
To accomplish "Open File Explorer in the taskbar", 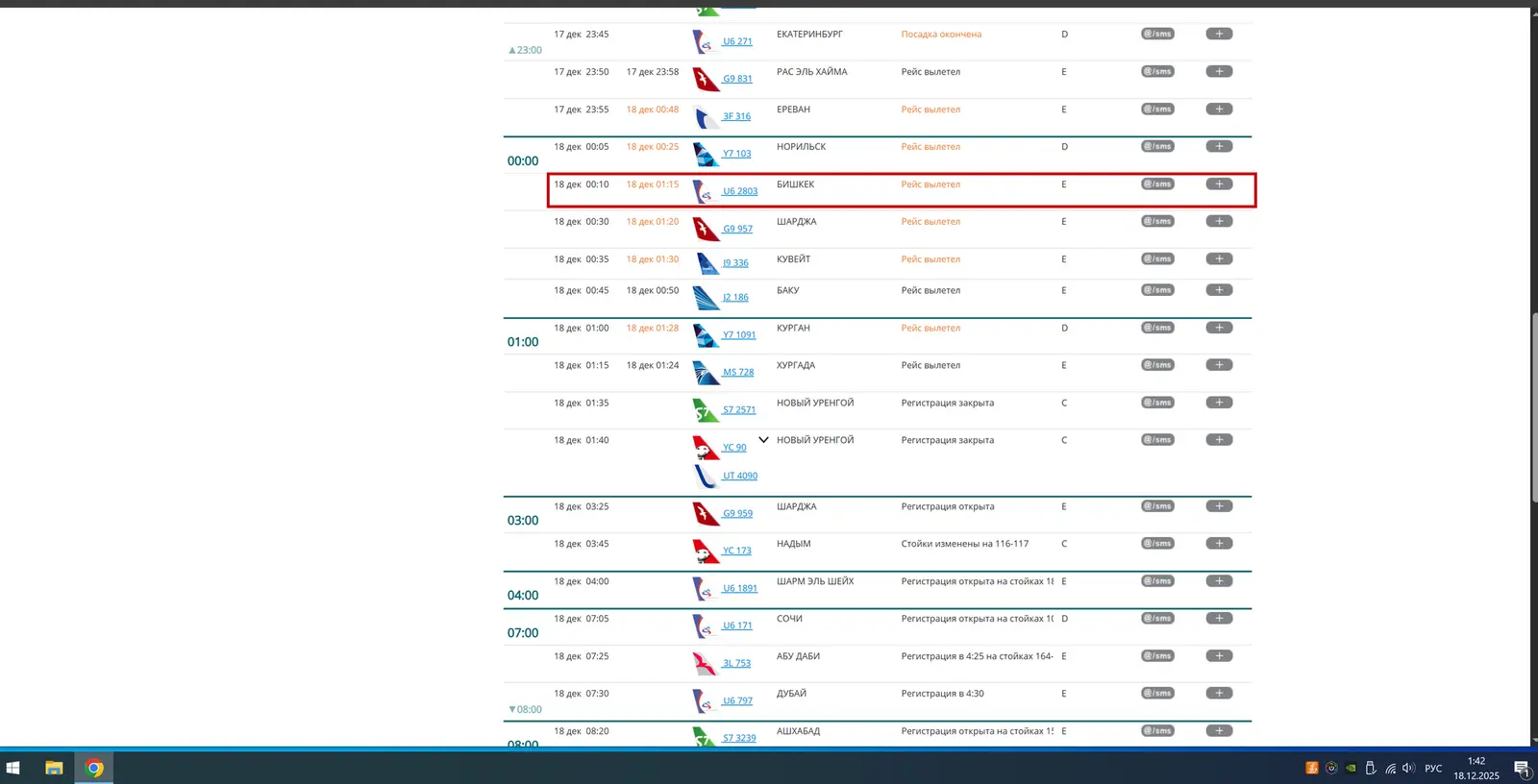I will coord(54,768).
